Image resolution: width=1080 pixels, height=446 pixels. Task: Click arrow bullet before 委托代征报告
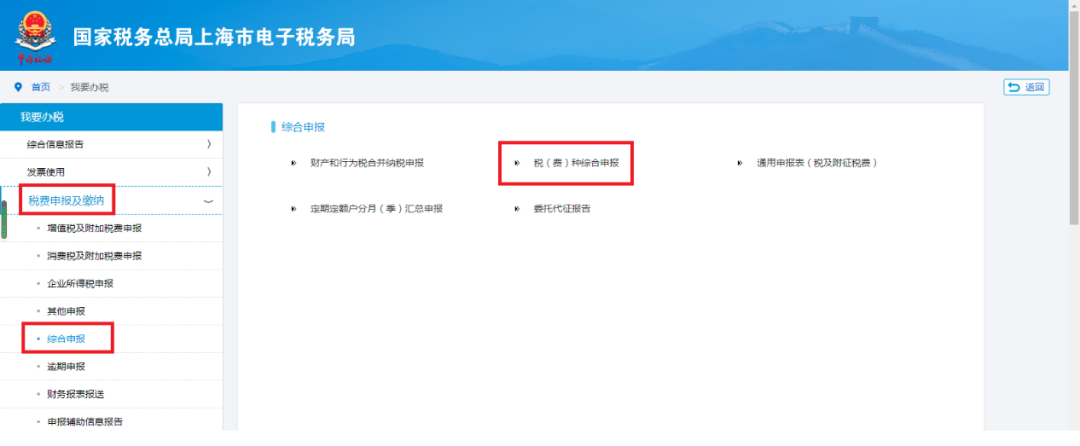tap(517, 209)
